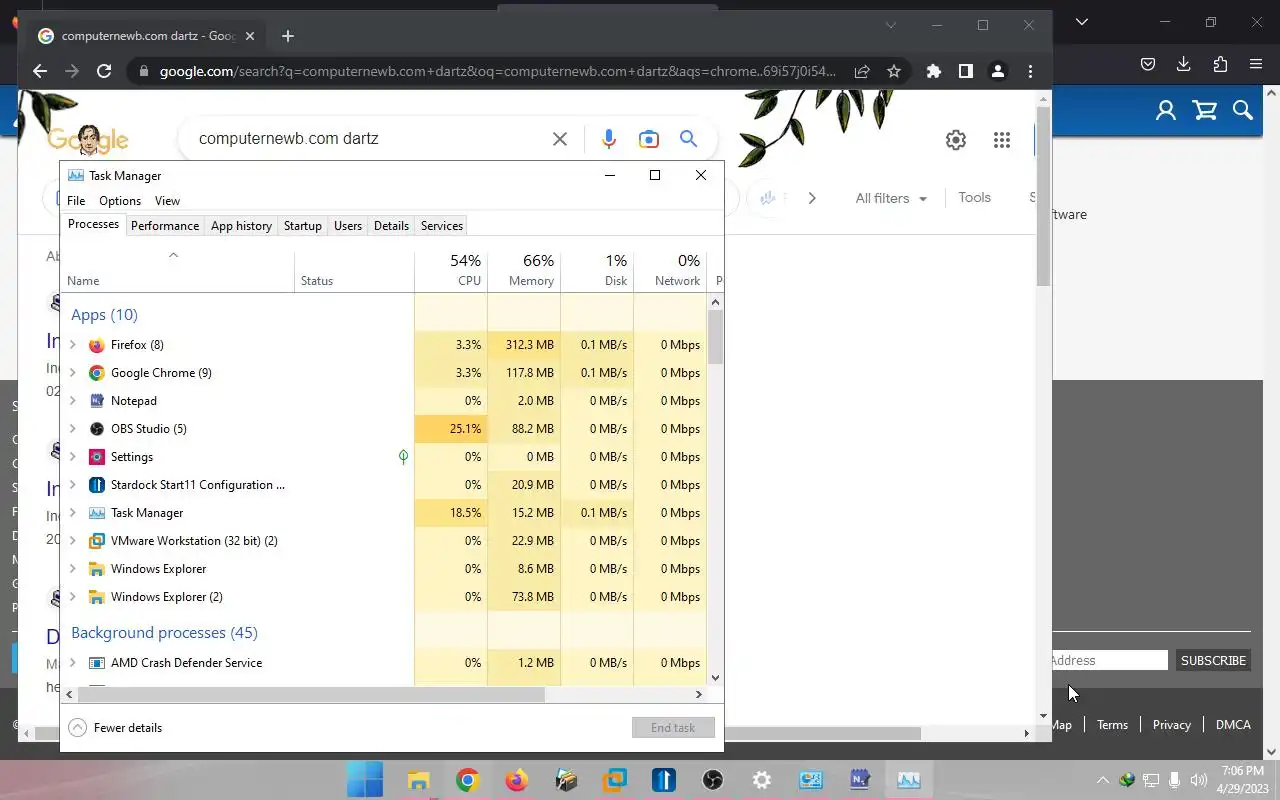Open Task Manager View menu
Image resolution: width=1280 pixels, height=800 pixels.
(x=167, y=201)
